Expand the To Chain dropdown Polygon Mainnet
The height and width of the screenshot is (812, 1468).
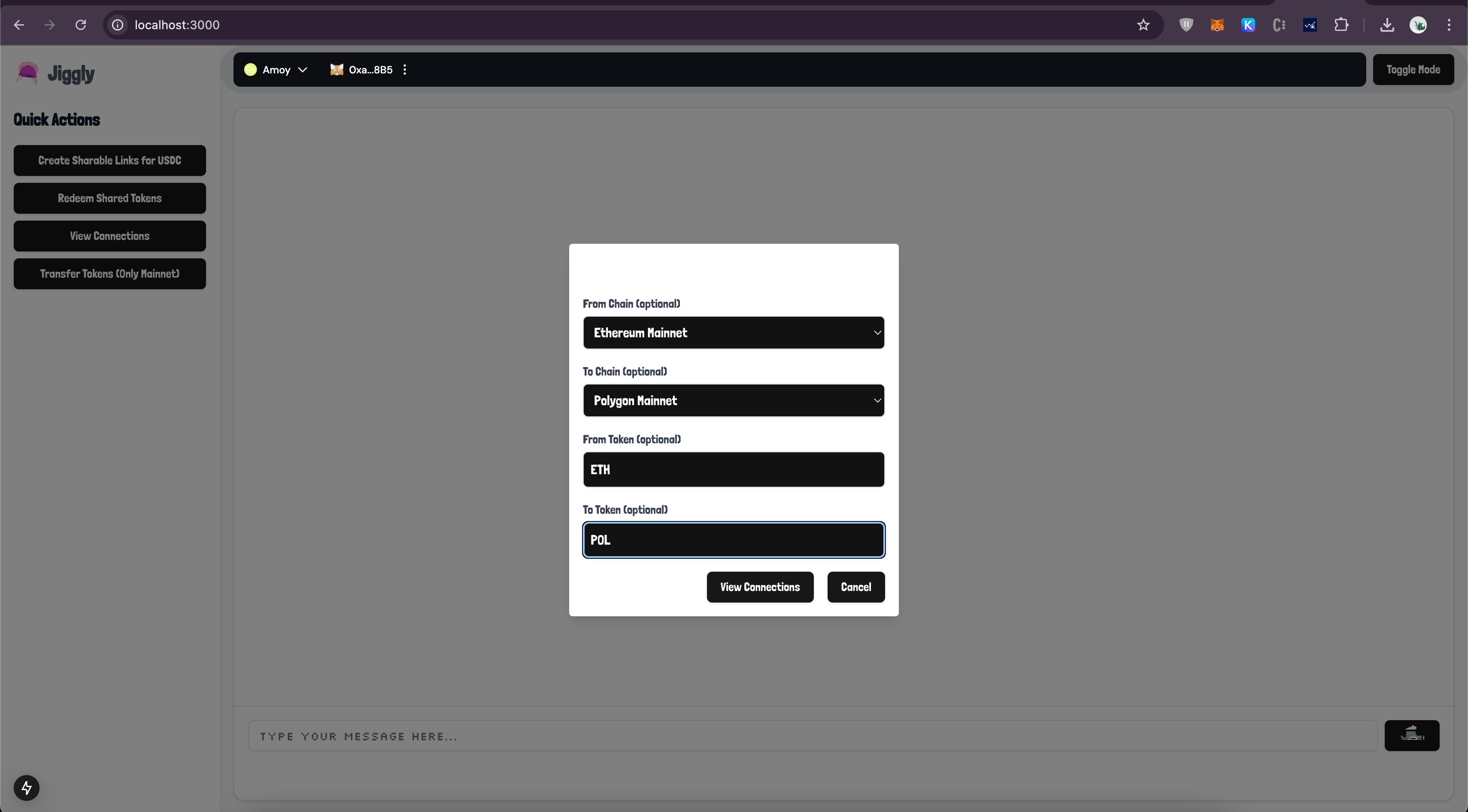tap(733, 400)
